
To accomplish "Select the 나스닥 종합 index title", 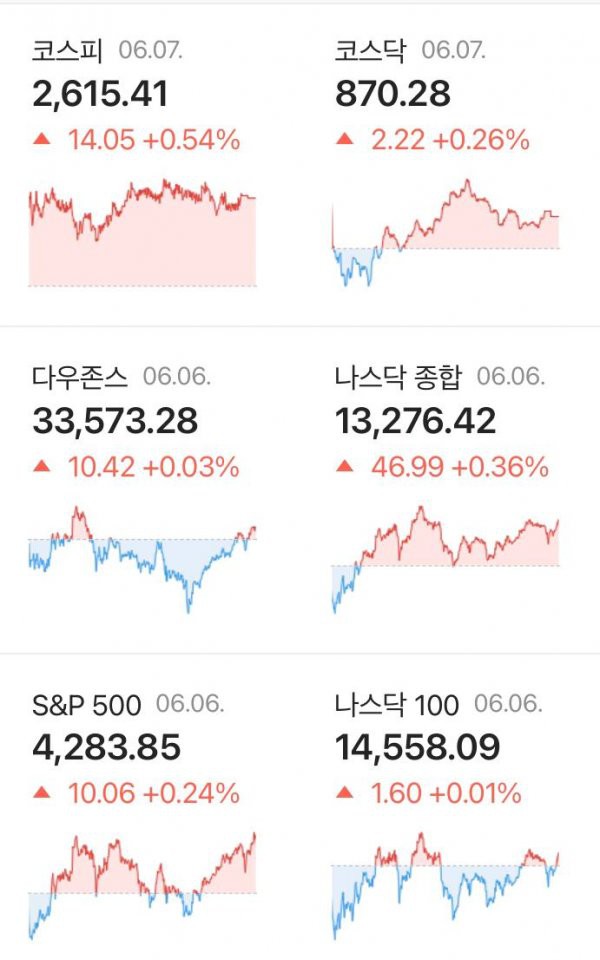I will point(398,377).
